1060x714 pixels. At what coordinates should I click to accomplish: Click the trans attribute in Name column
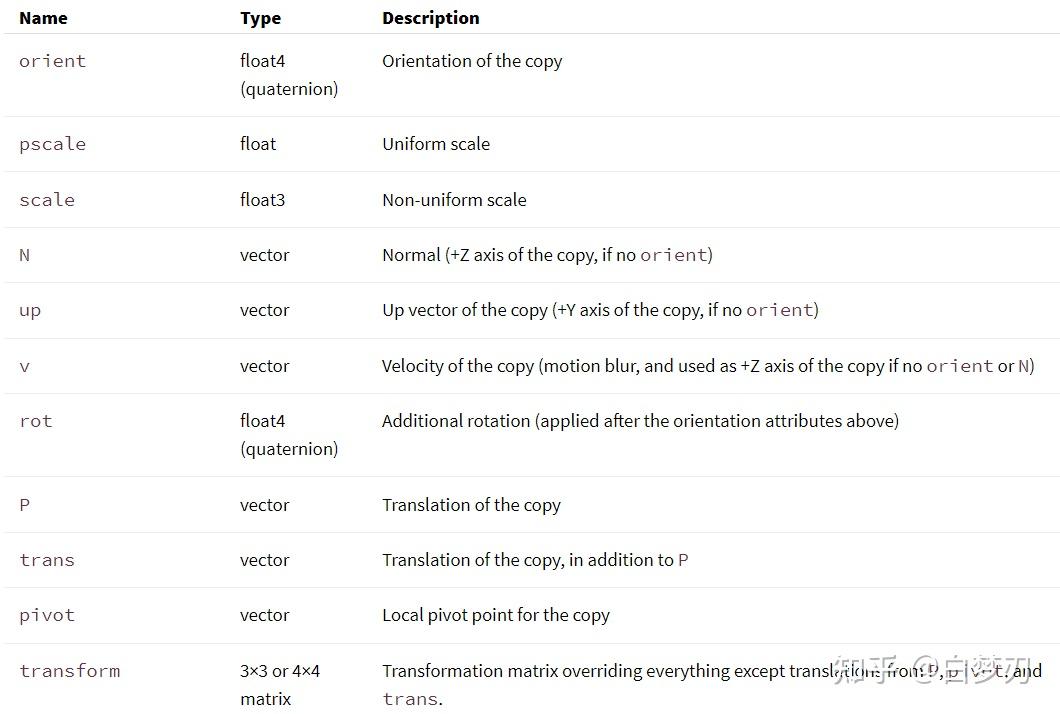coord(47,560)
